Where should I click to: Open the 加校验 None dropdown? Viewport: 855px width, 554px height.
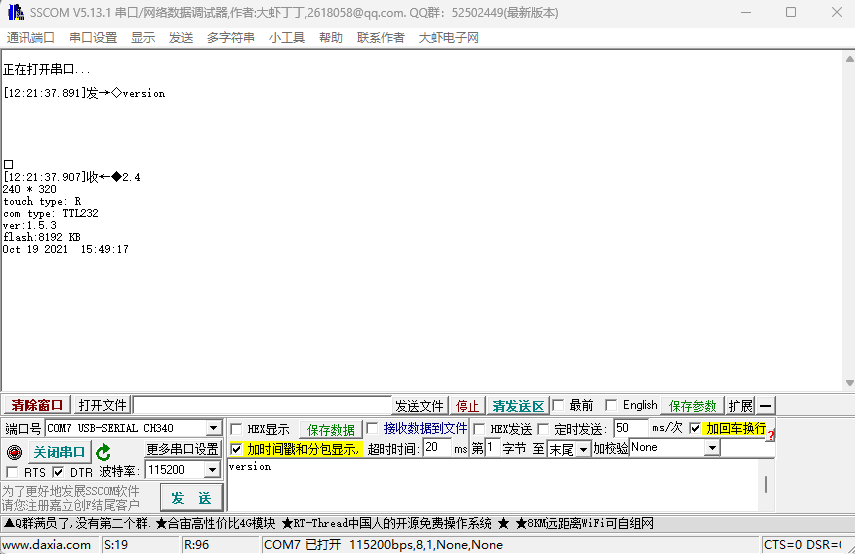click(x=712, y=448)
